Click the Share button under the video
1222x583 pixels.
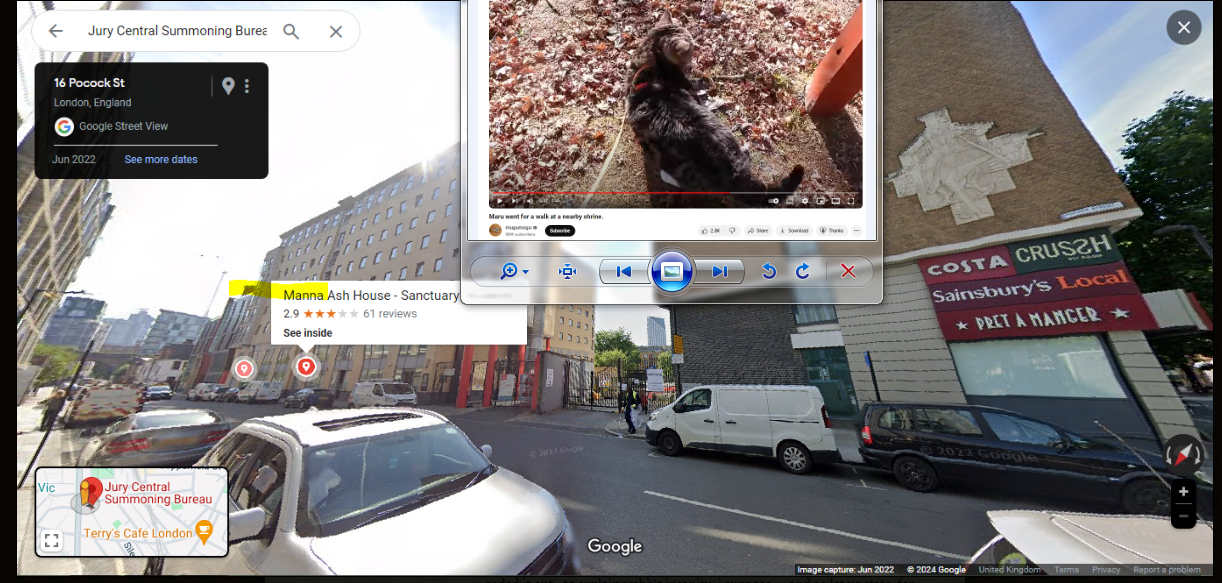757,231
